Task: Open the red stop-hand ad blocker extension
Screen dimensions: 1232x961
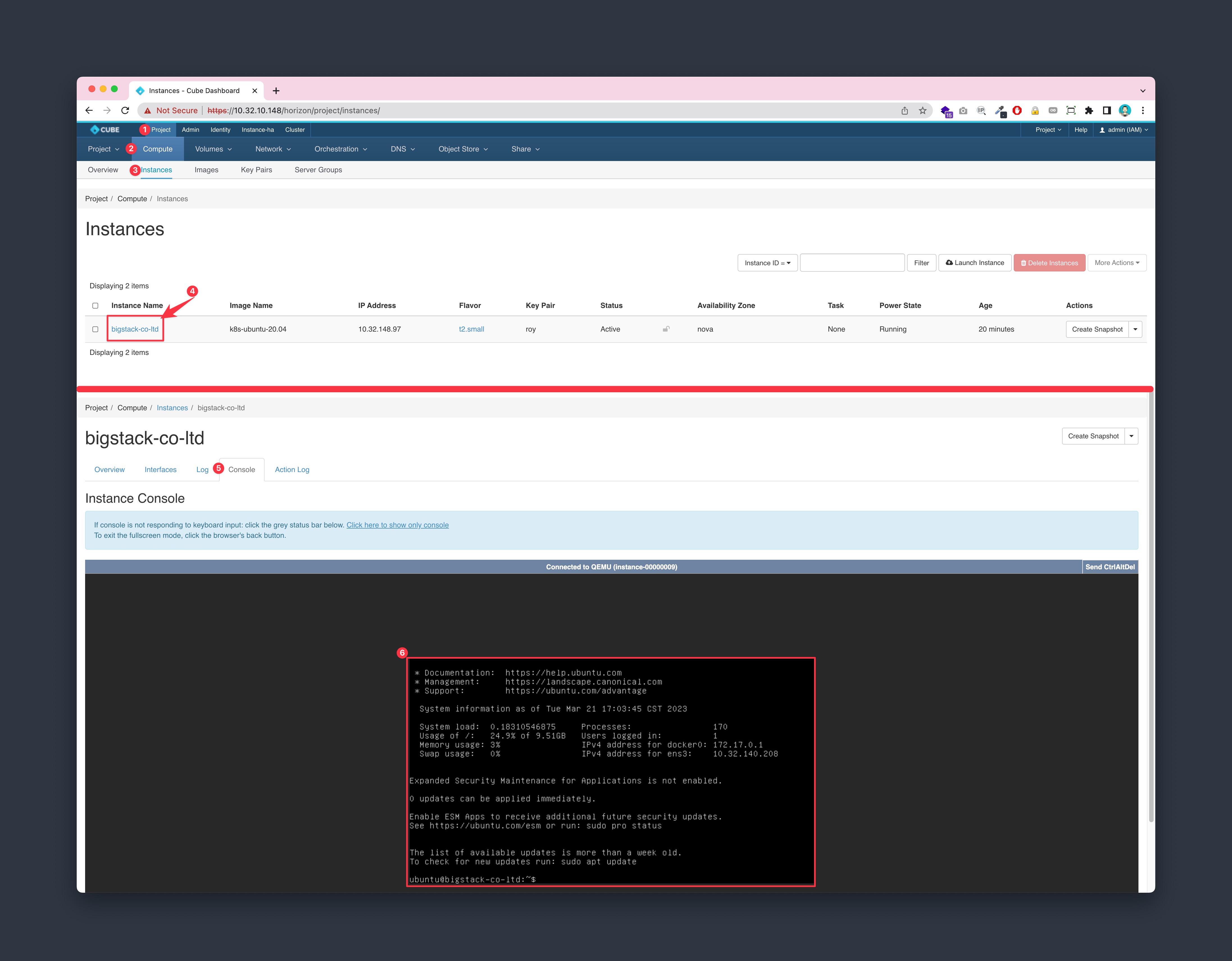Action: 1017,111
